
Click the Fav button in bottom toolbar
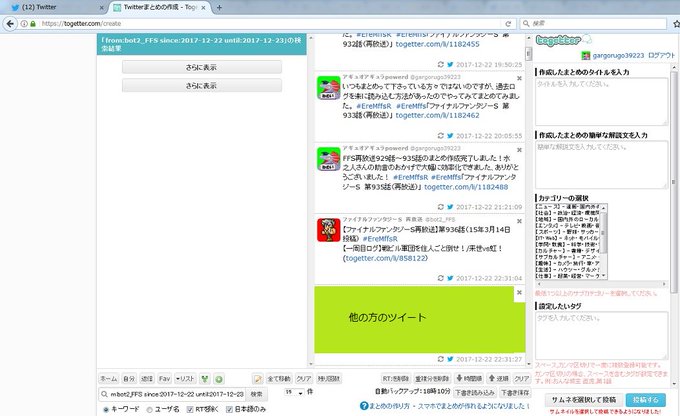point(164,379)
